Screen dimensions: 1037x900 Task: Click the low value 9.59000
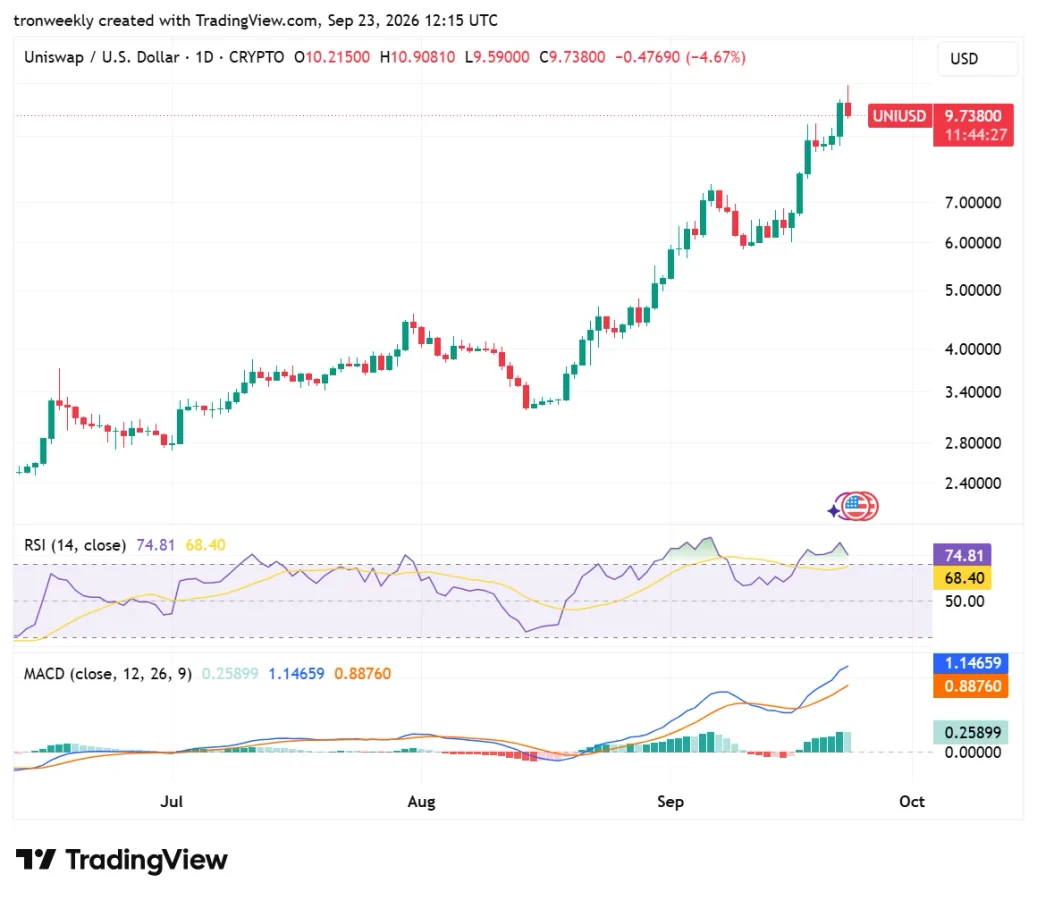pyautogui.click(x=501, y=57)
